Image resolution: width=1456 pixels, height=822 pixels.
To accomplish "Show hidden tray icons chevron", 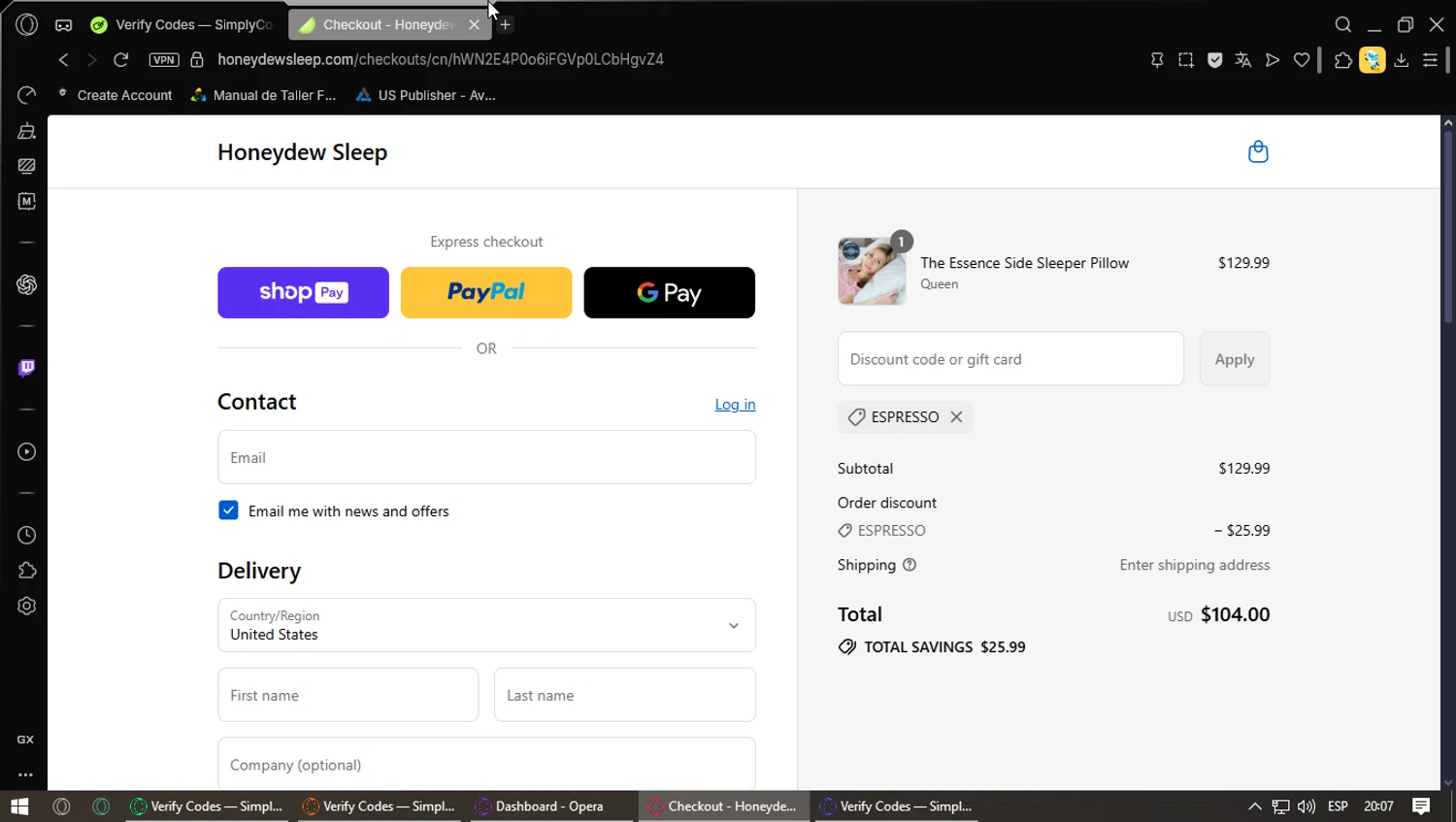I will click(1255, 806).
